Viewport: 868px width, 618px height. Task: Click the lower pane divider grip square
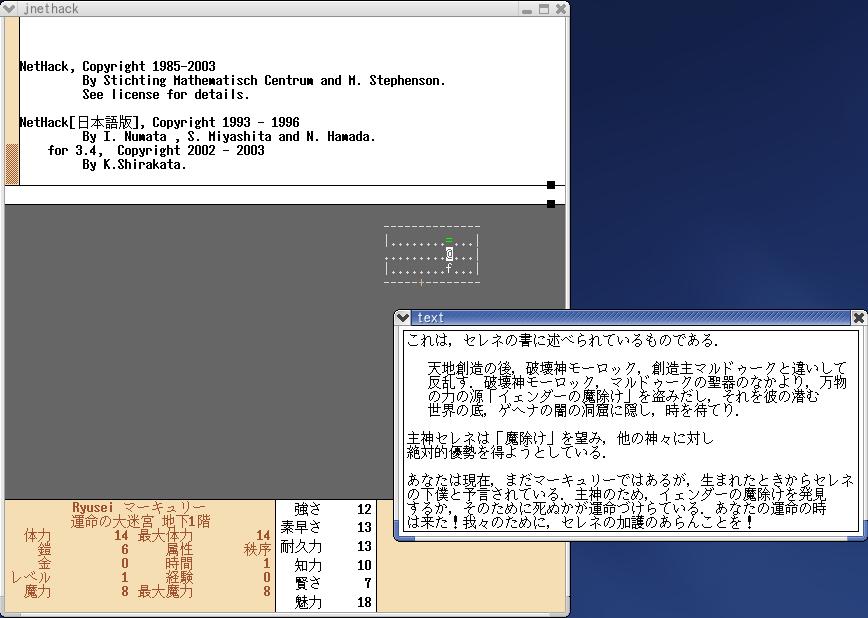pyautogui.click(x=551, y=204)
